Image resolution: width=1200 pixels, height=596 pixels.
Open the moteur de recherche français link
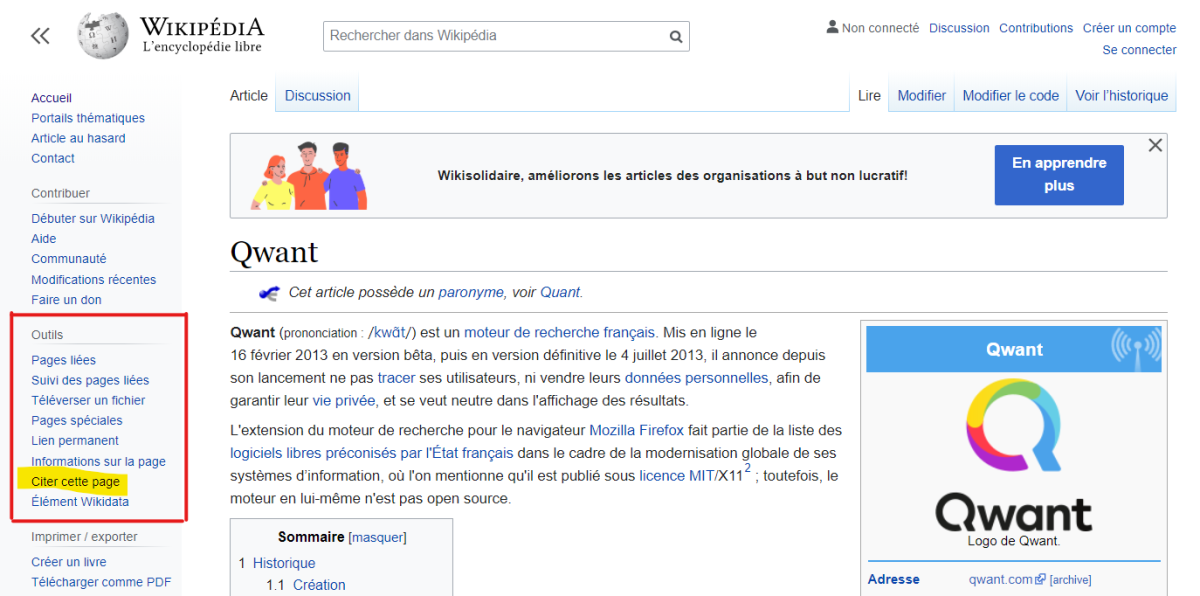click(559, 332)
